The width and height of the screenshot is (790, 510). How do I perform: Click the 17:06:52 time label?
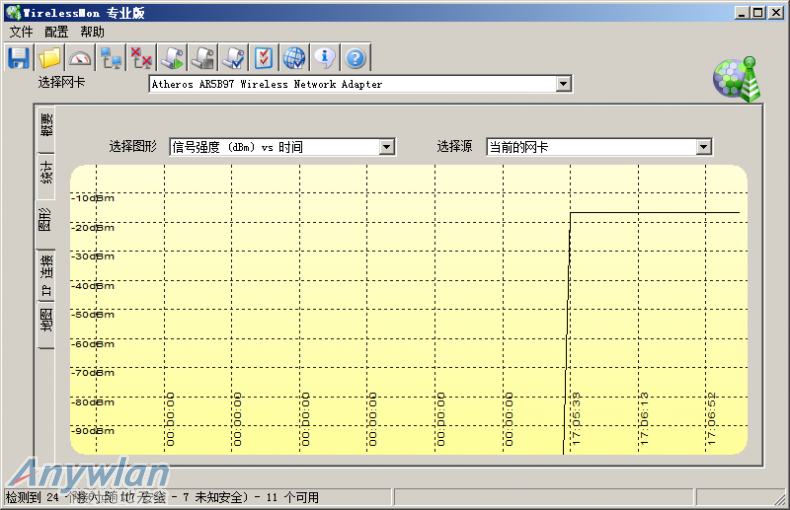click(711, 419)
